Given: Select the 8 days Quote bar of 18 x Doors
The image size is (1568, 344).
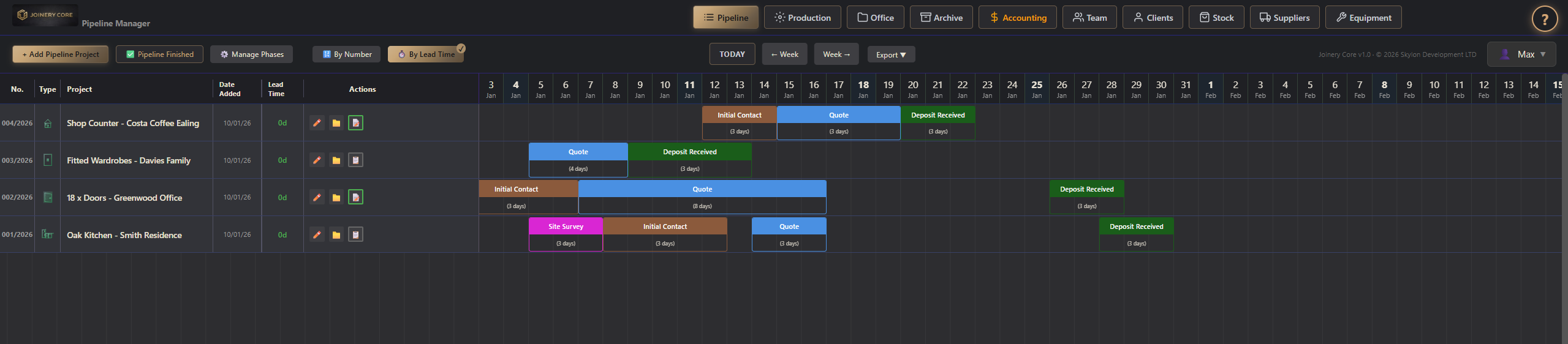Looking at the screenshot, I should tap(702, 198).
